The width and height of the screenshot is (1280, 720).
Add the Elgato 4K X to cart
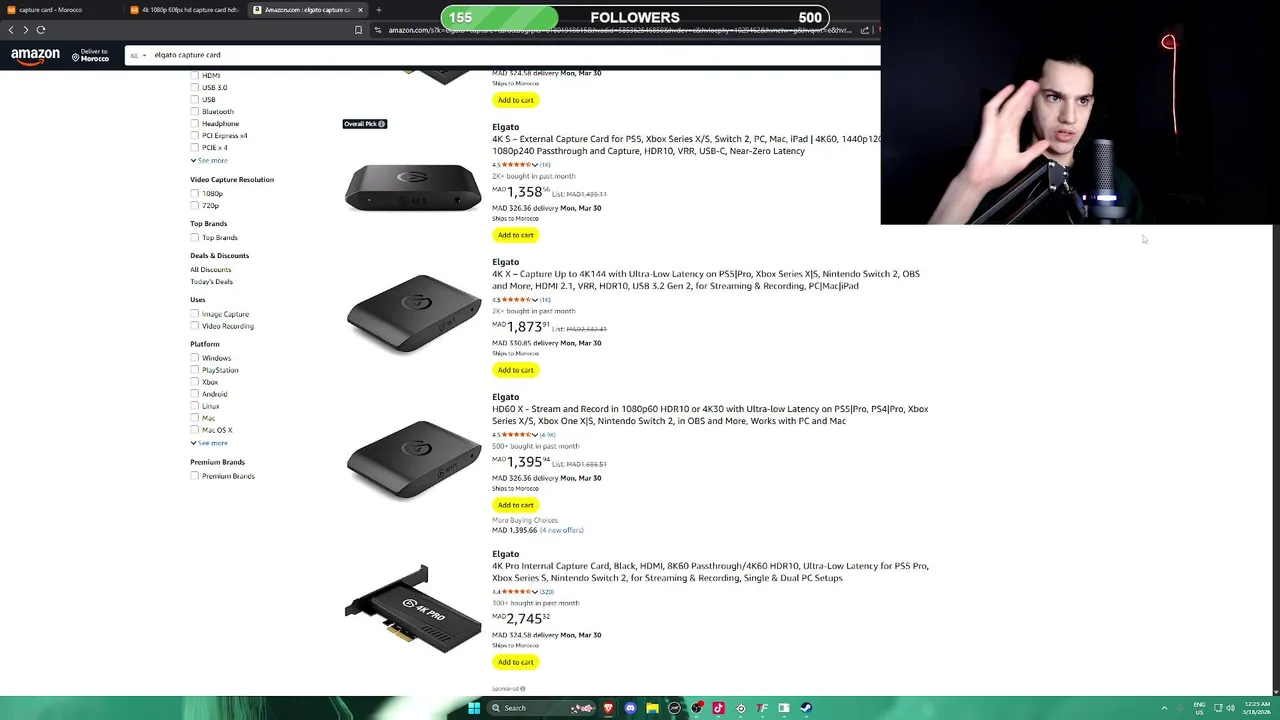[x=516, y=370]
